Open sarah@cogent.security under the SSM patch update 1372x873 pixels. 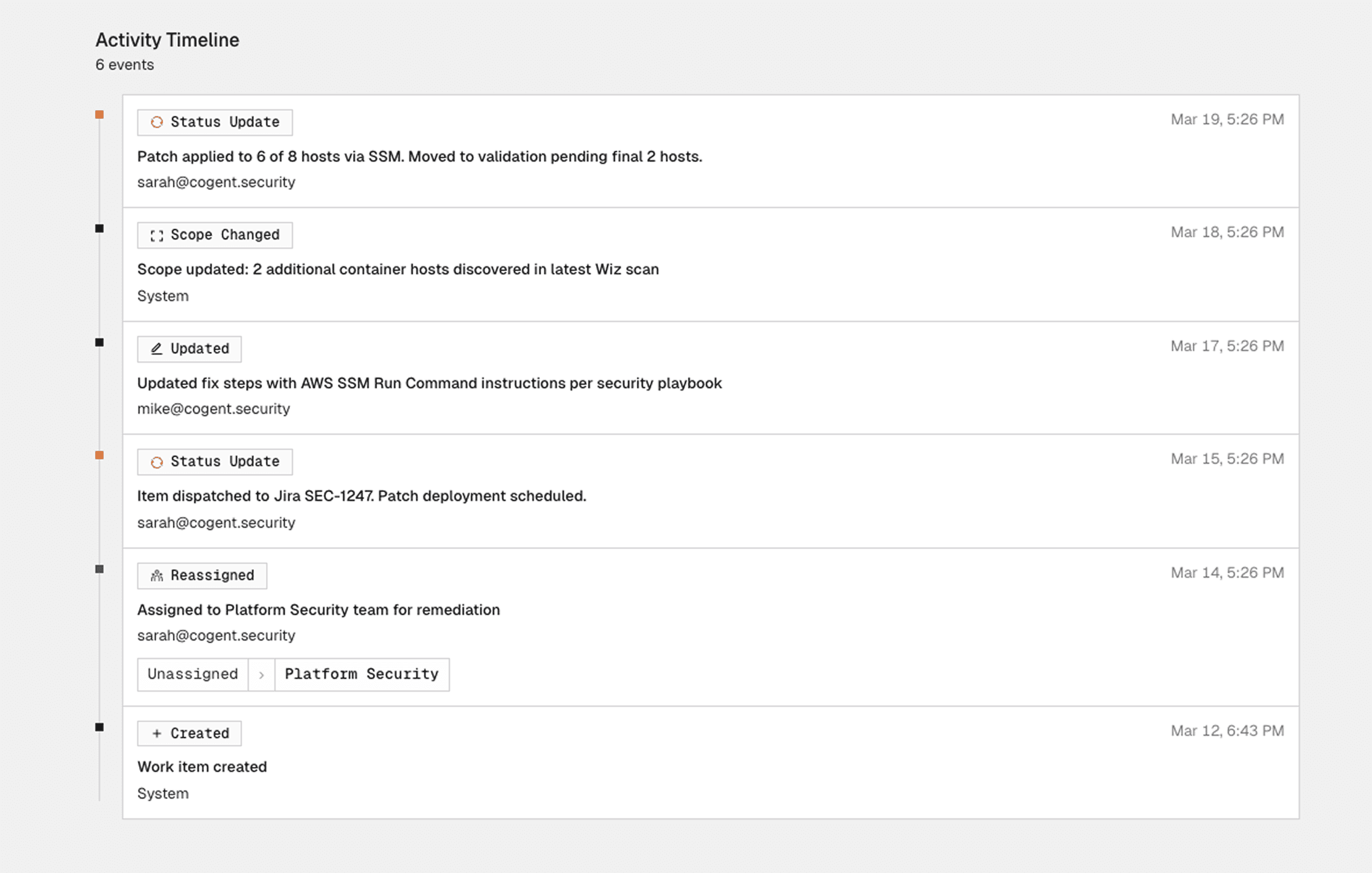click(x=216, y=182)
